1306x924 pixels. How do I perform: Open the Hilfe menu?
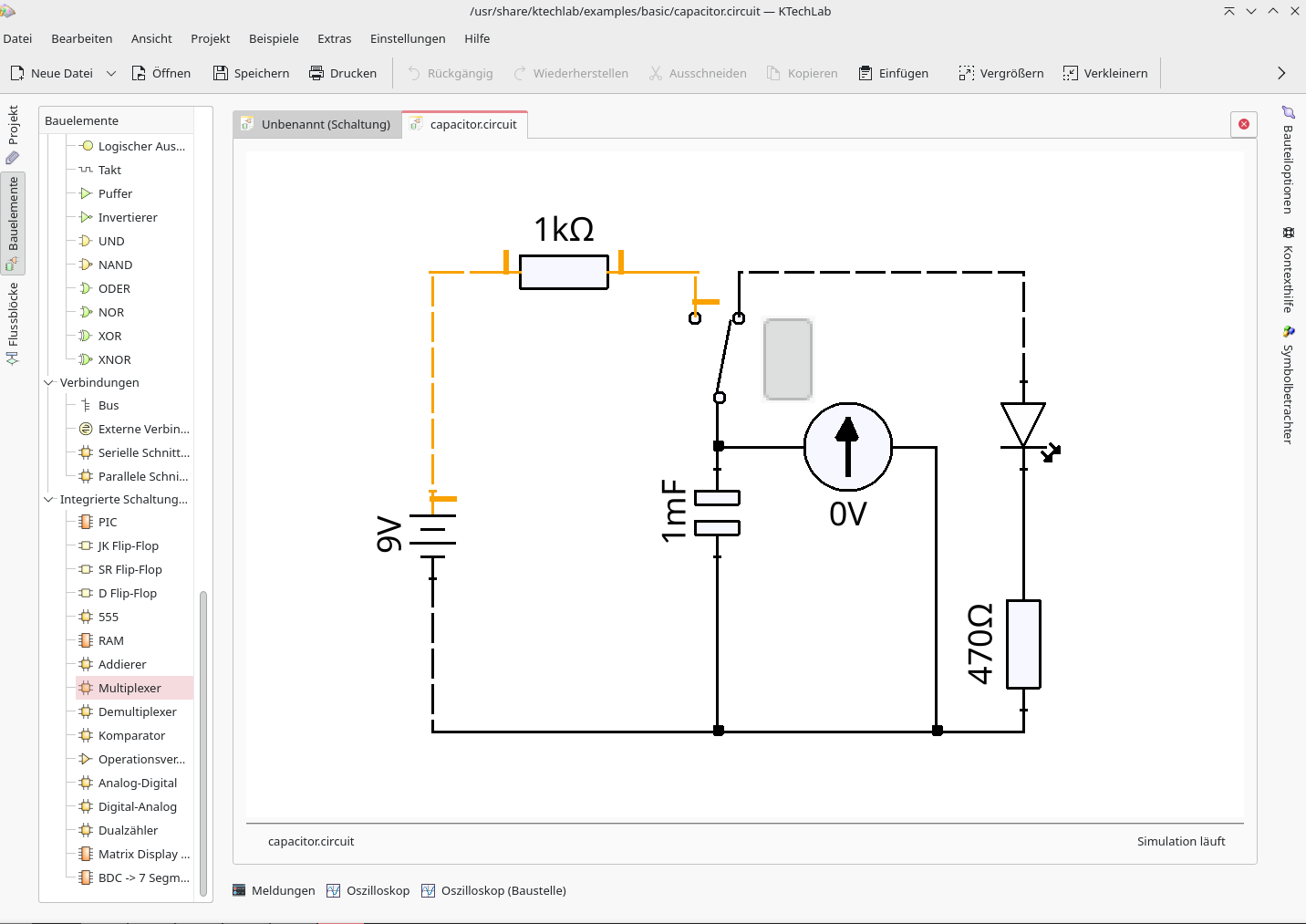[x=477, y=38]
